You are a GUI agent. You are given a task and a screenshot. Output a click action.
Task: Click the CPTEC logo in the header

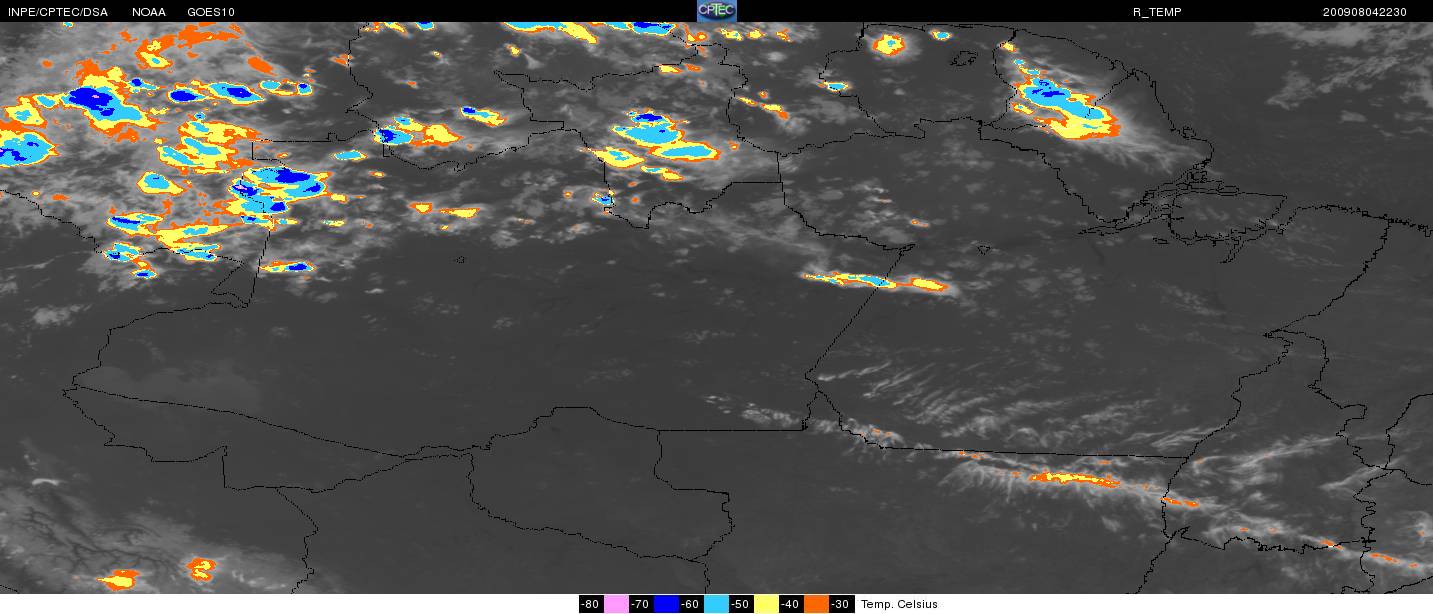pos(716,11)
